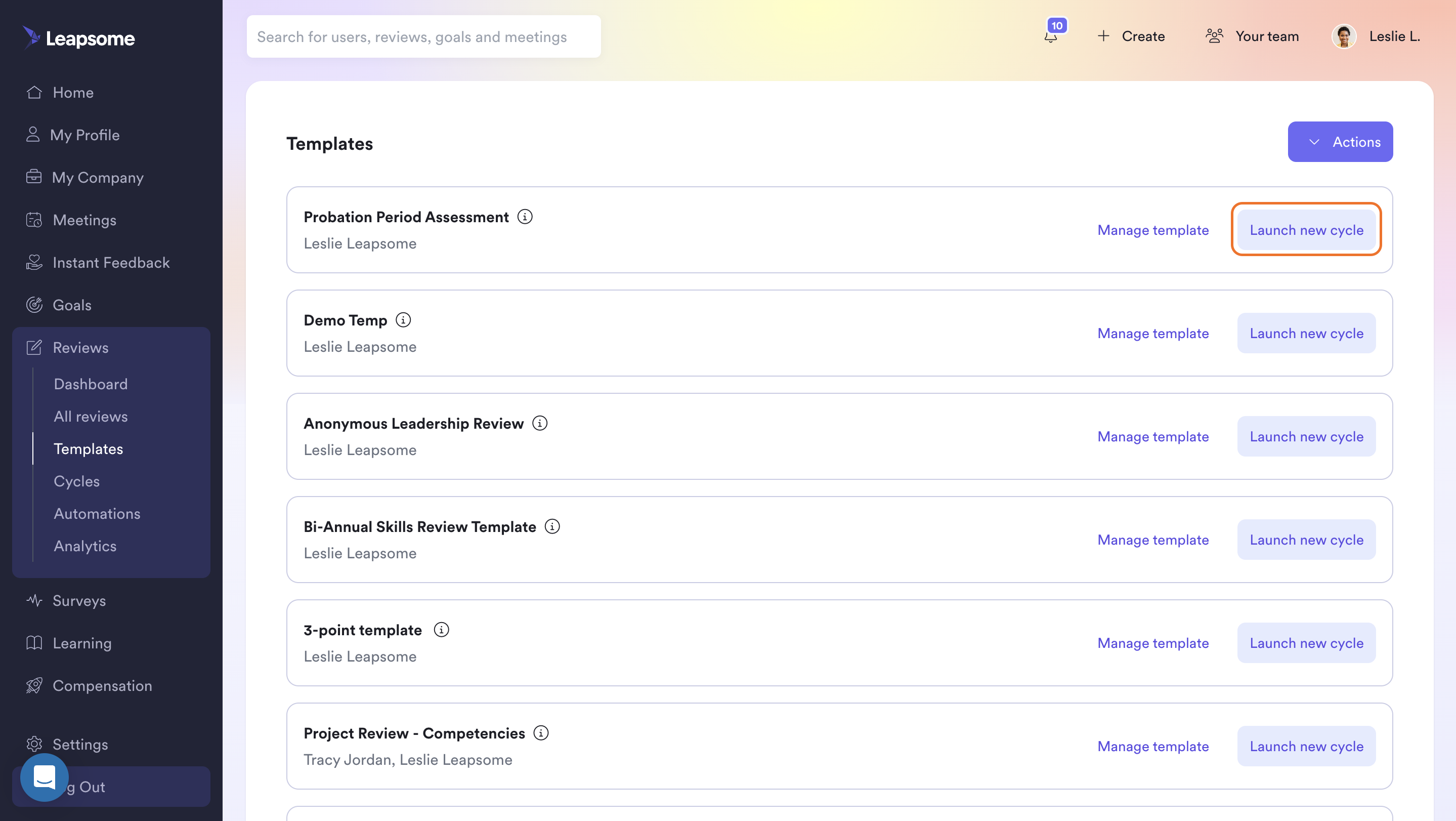Screen dimensions: 1456x821
Task: Show info for Anonymous Leadership Review
Action: pyautogui.click(x=540, y=423)
